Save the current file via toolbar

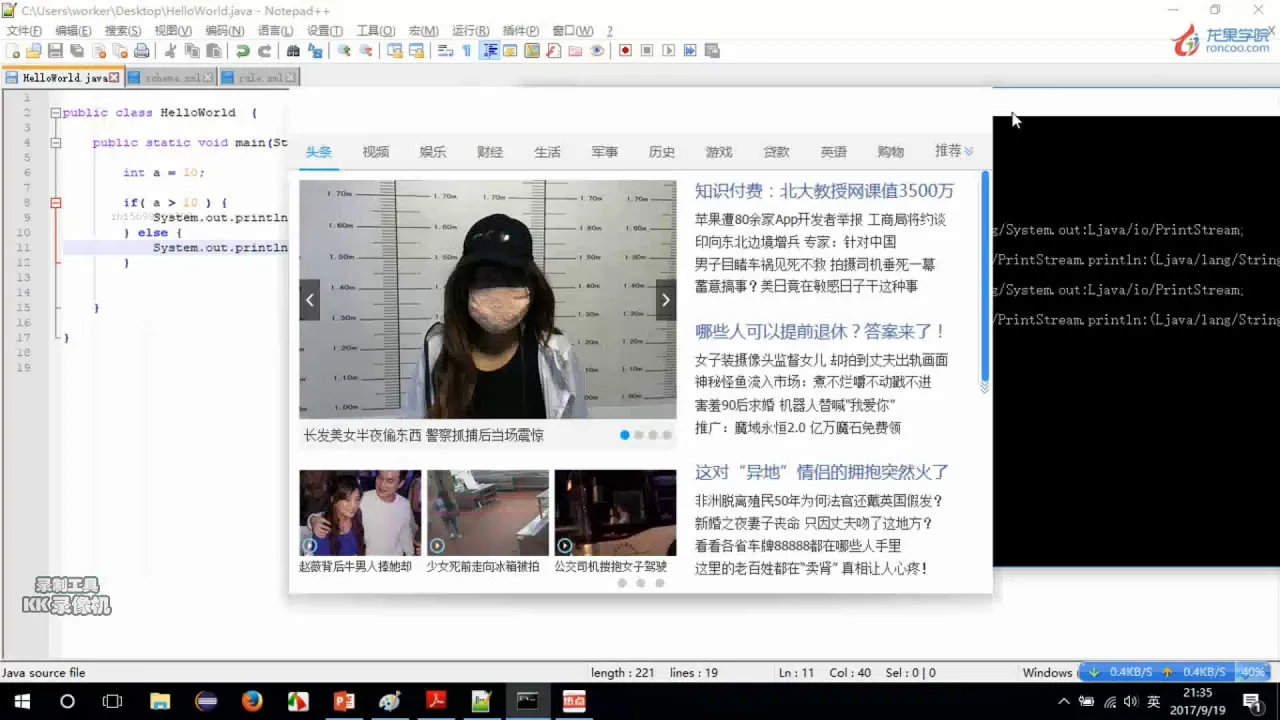(55, 51)
